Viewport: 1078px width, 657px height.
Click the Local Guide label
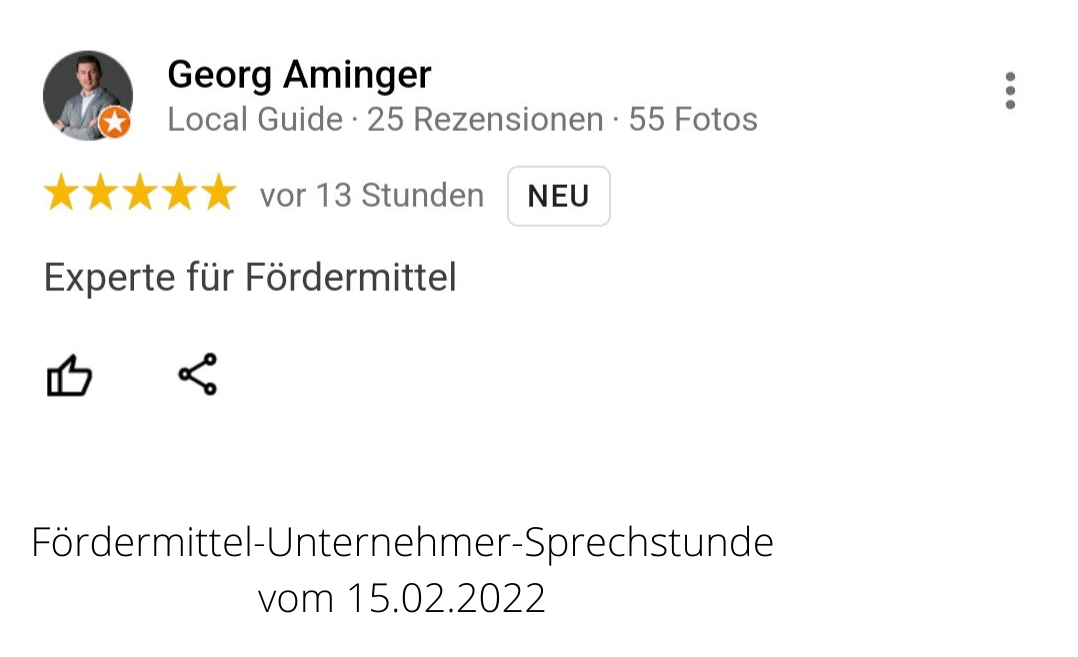tap(255, 120)
